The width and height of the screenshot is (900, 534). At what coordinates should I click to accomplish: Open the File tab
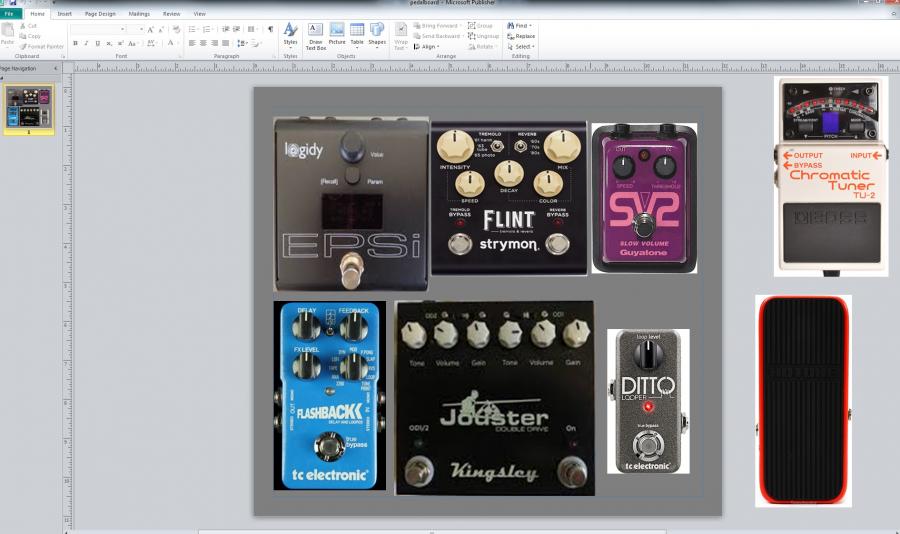coord(10,14)
